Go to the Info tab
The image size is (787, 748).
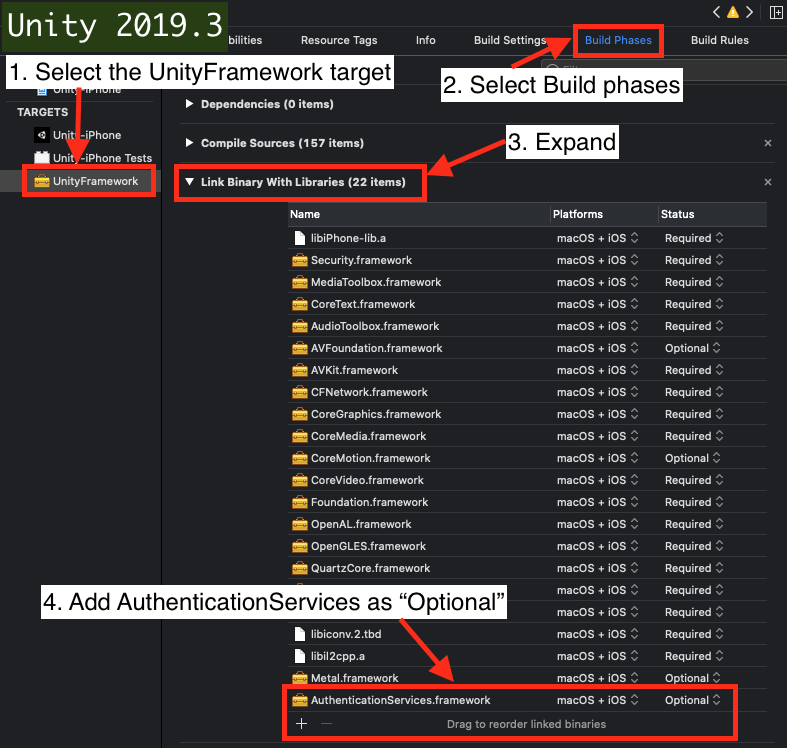(425, 40)
